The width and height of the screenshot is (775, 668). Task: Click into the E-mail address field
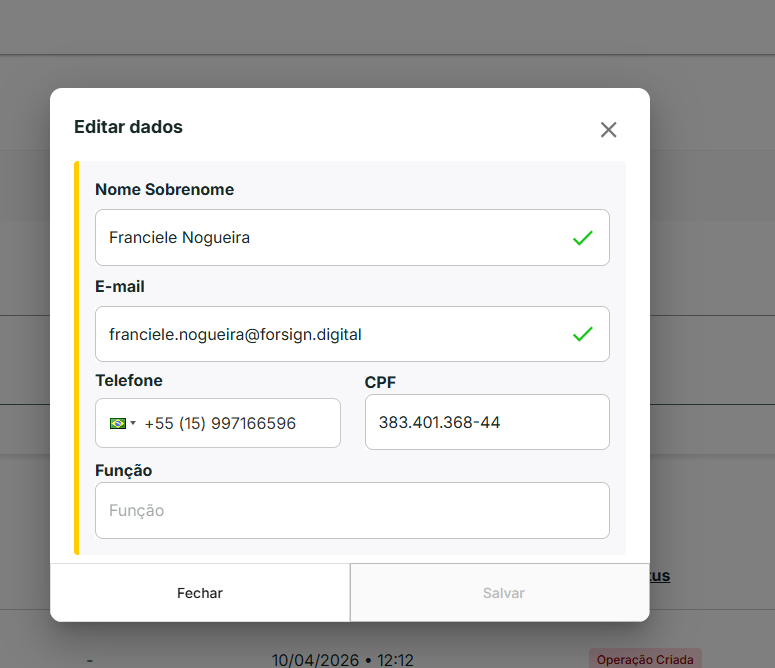pyautogui.click(x=330, y=334)
